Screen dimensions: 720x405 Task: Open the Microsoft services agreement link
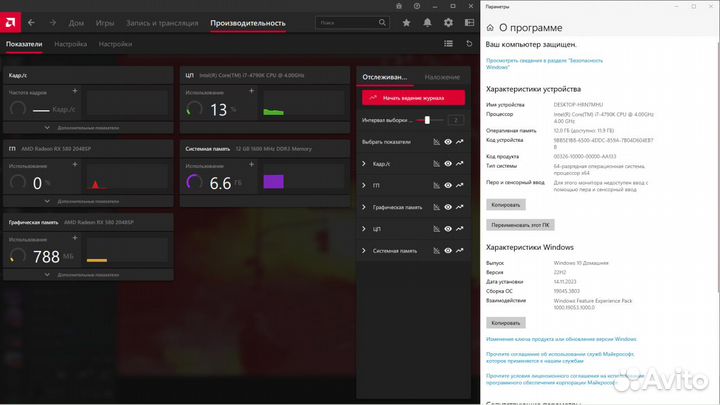coord(560,357)
